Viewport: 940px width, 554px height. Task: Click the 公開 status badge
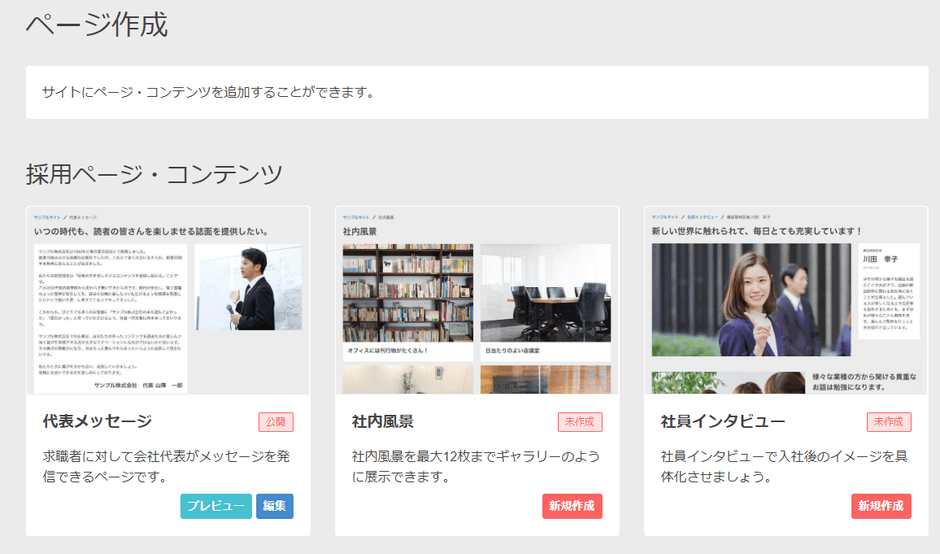point(276,422)
